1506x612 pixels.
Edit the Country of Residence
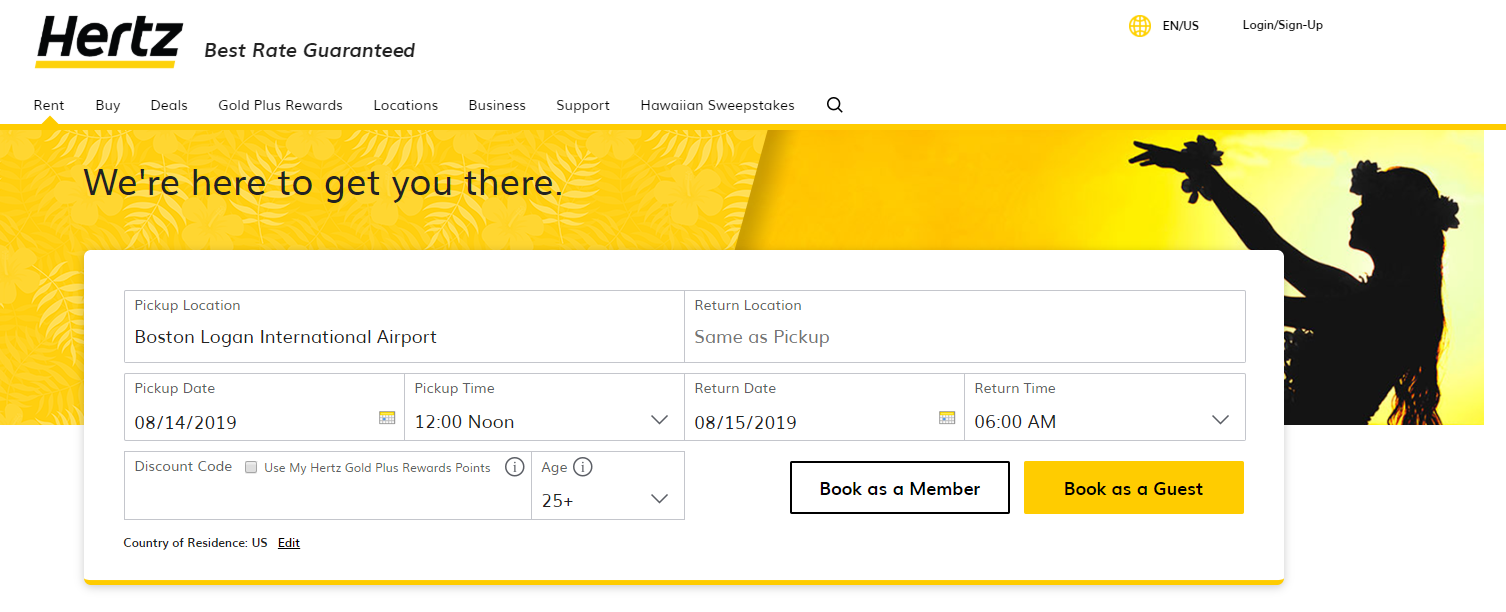click(289, 543)
